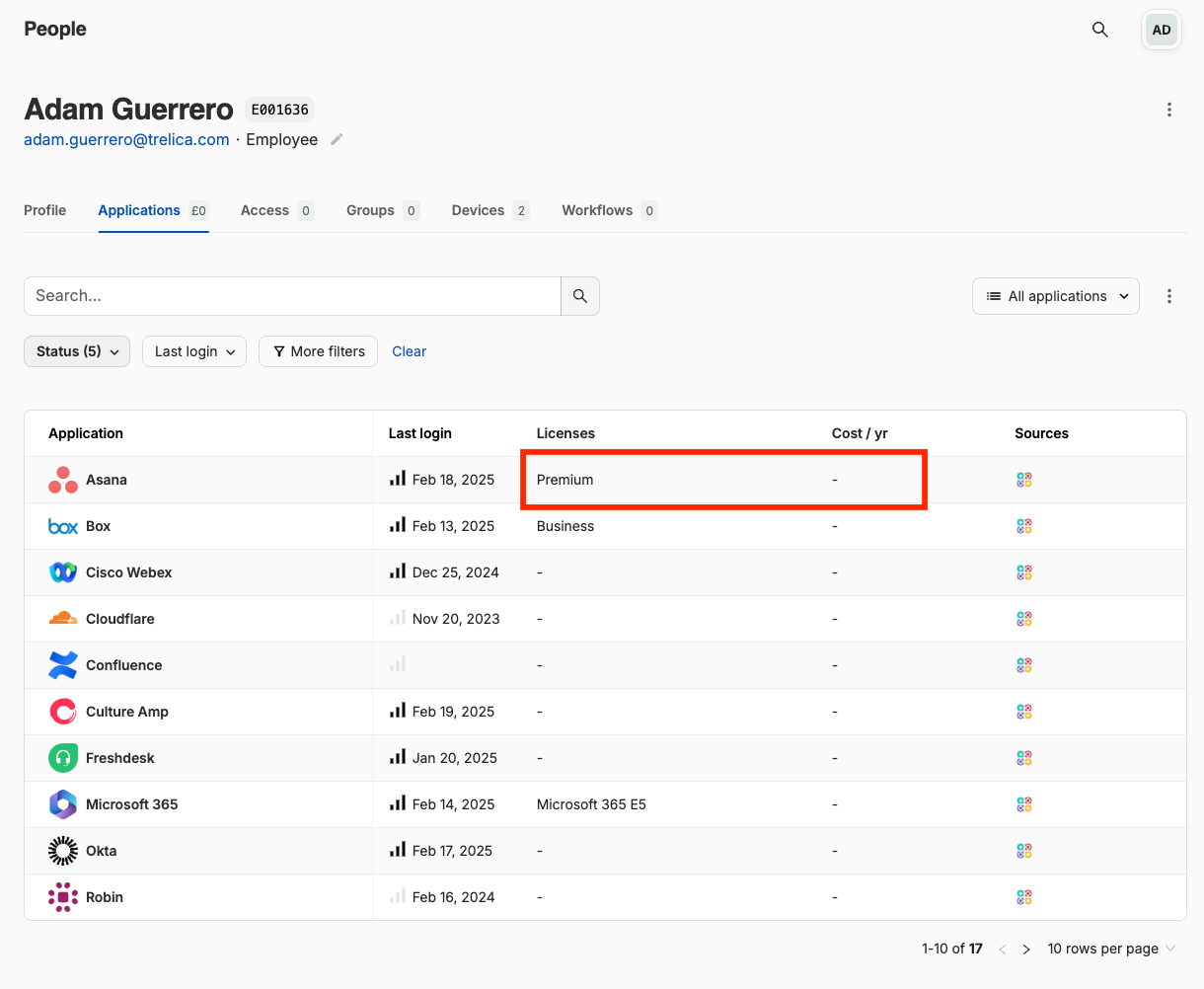Viewport: 1204px width, 989px height.
Task: Open the person's three-dot options menu
Action: pos(1169,110)
